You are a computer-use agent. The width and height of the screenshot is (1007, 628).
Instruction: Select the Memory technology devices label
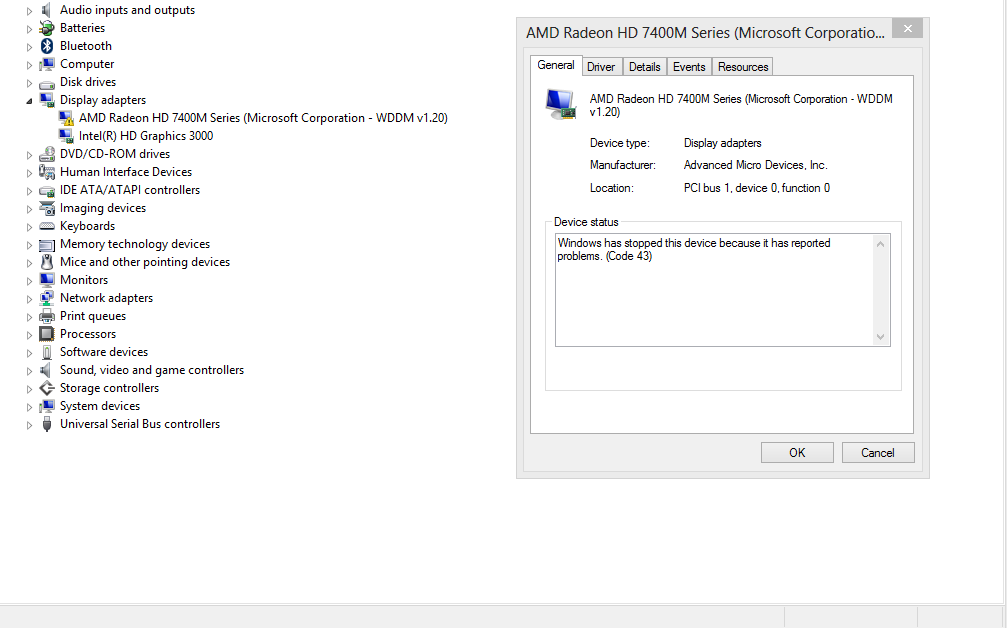[135, 244]
